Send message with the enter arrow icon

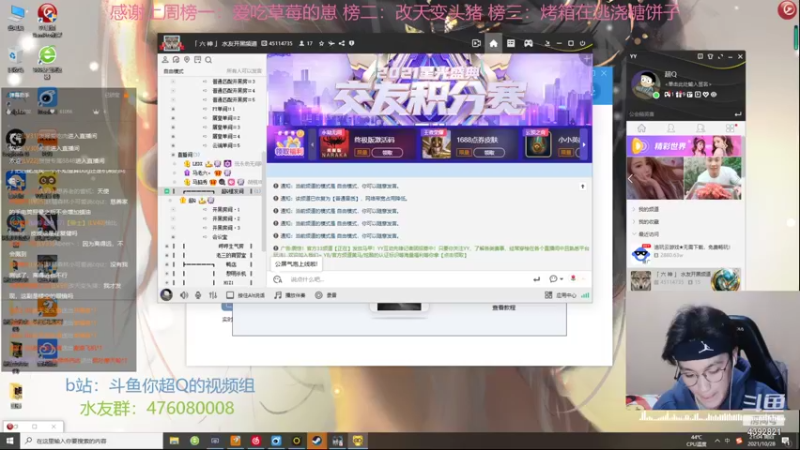click(x=536, y=279)
